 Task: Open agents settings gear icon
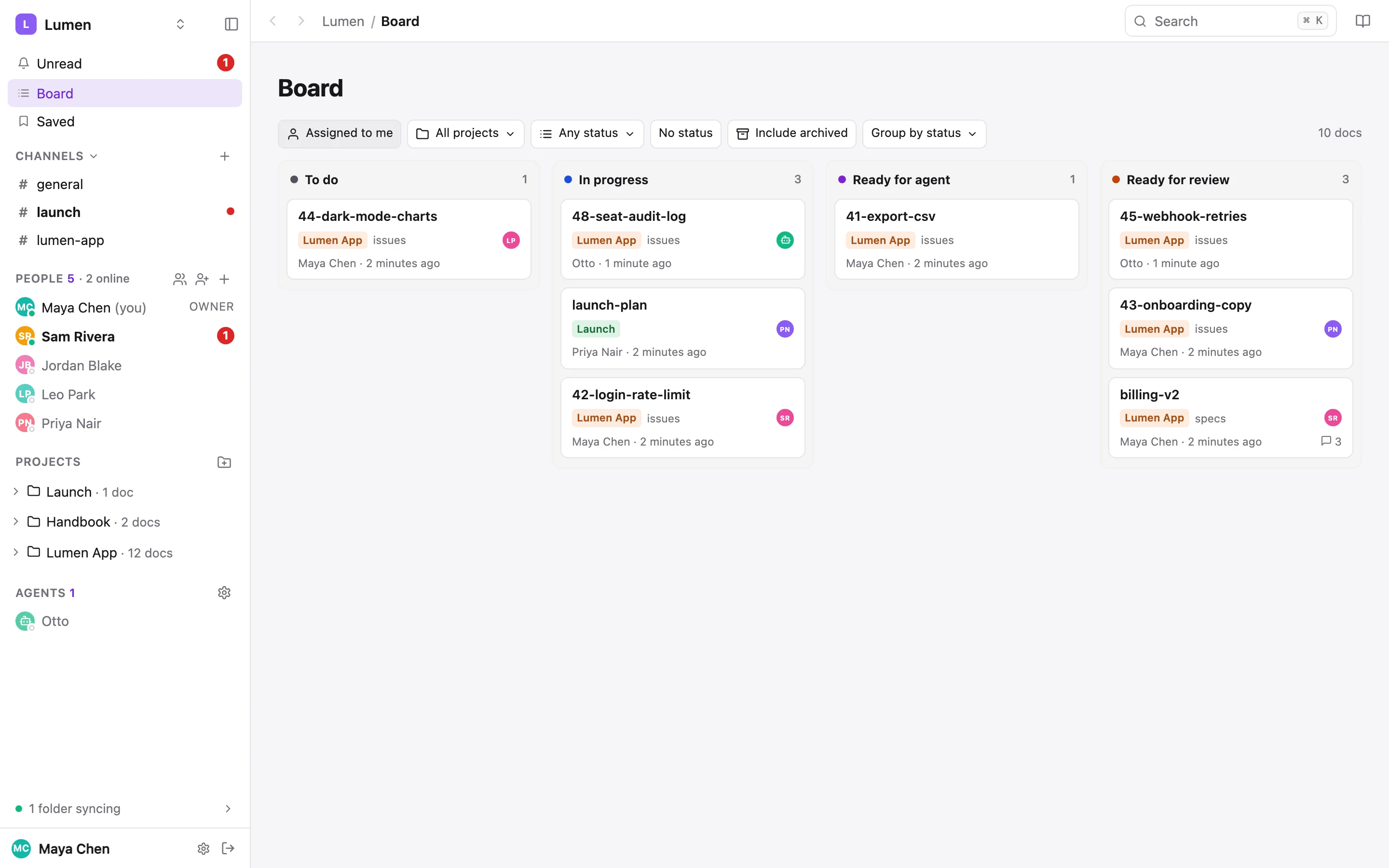(224, 593)
